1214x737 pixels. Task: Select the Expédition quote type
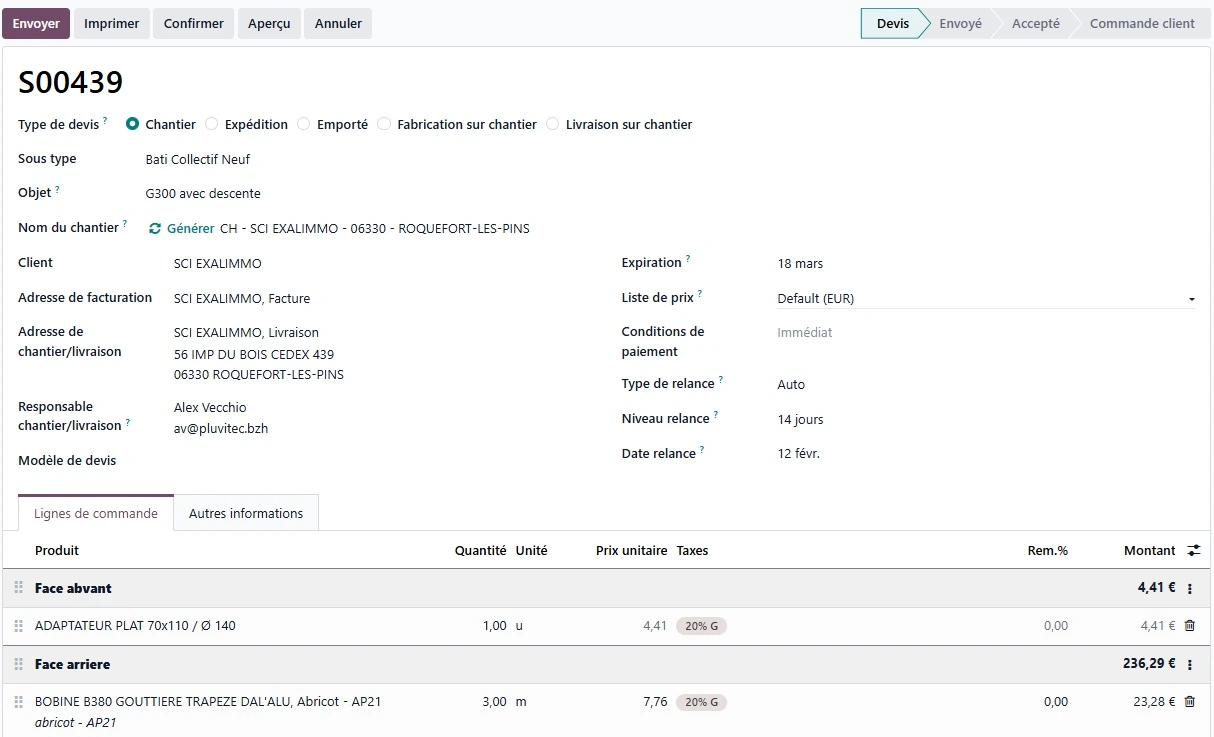[211, 124]
